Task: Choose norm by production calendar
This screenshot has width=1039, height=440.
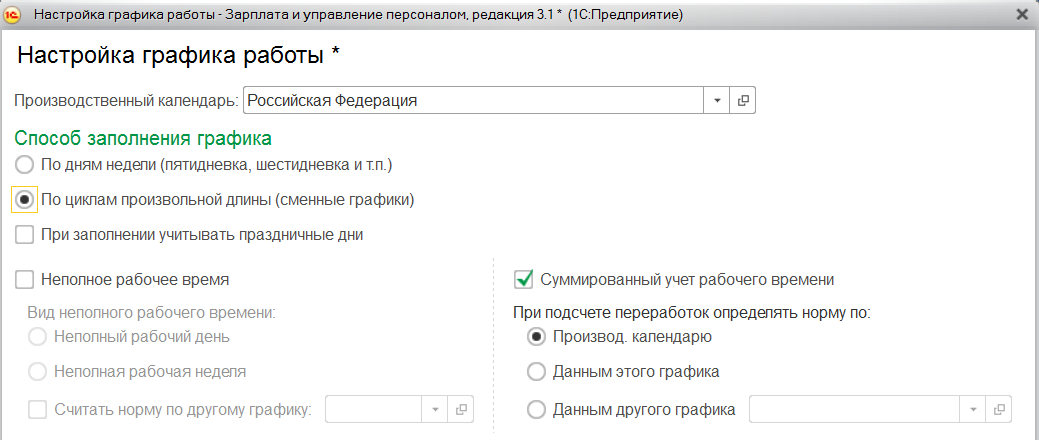Action: pyautogui.click(x=536, y=337)
